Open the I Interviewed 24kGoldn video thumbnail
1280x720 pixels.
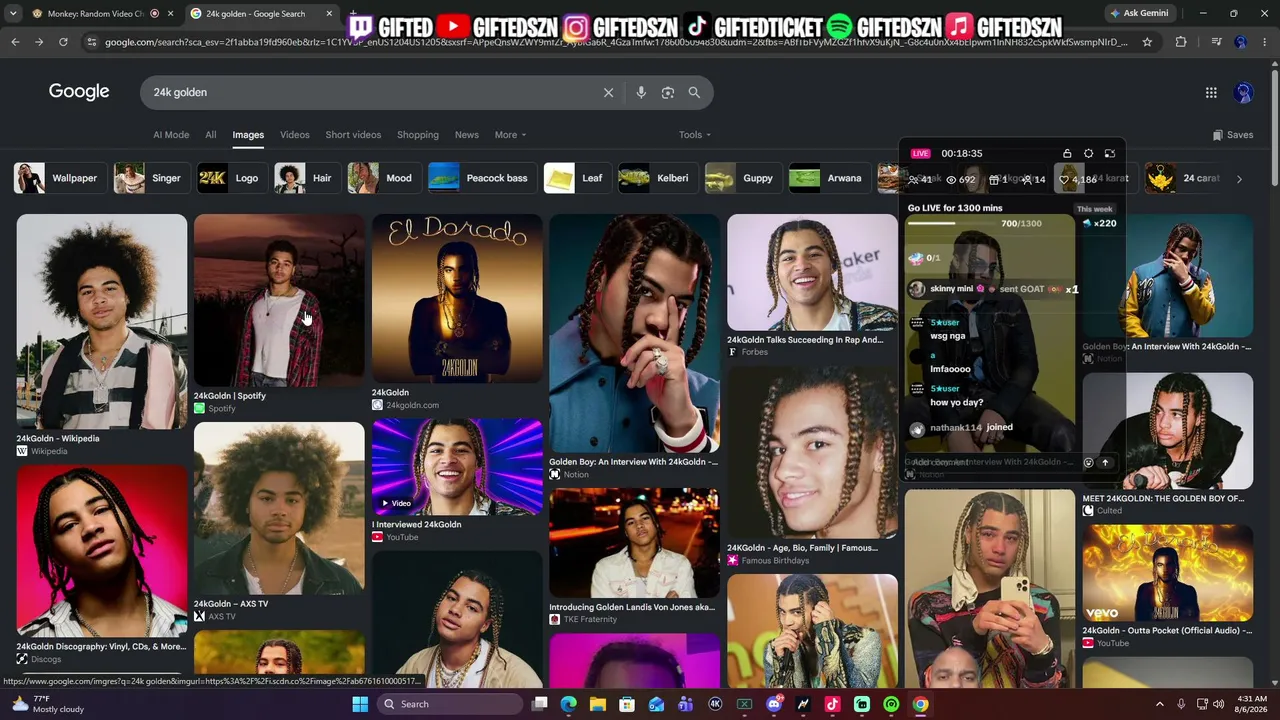[x=457, y=466]
